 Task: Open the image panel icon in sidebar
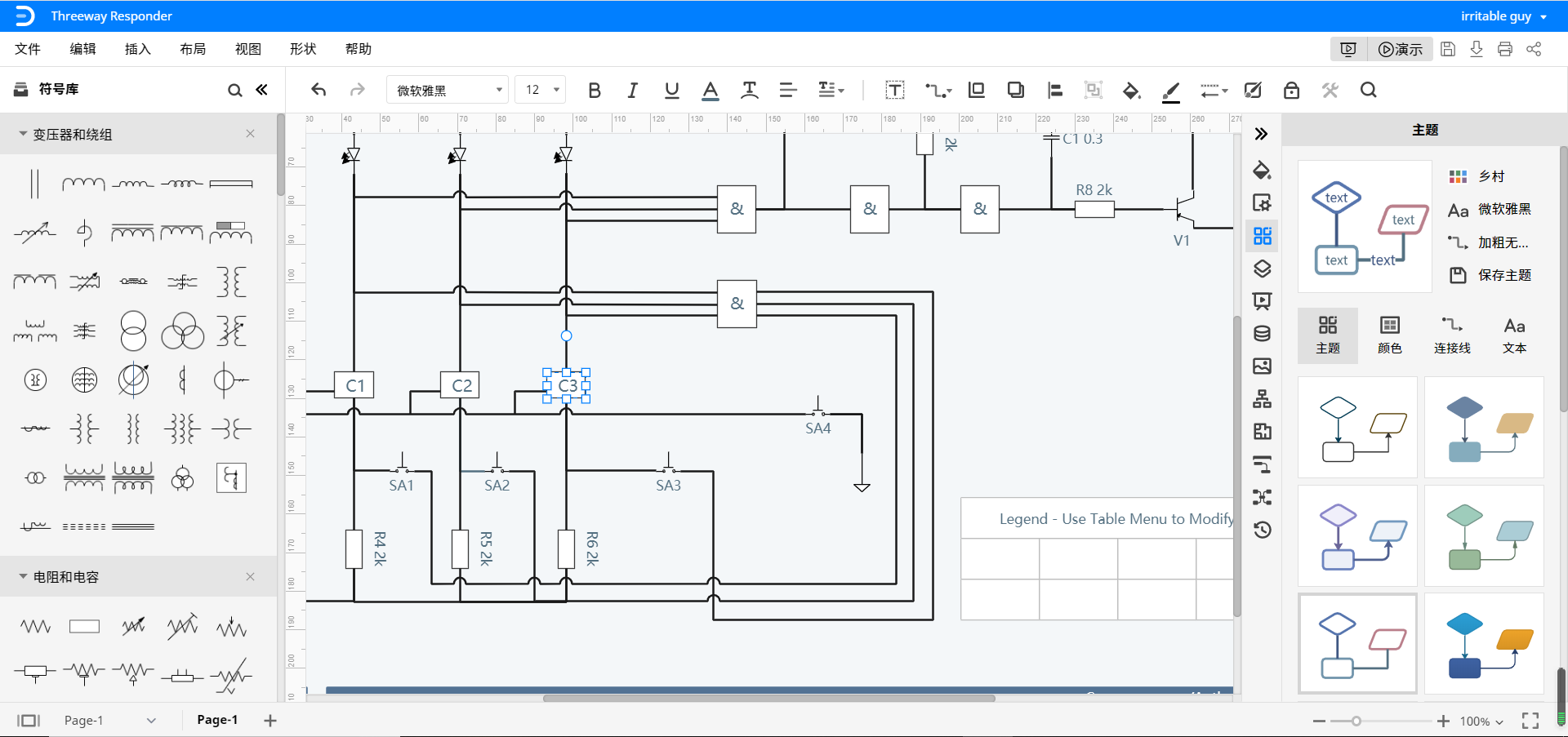[1263, 366]
